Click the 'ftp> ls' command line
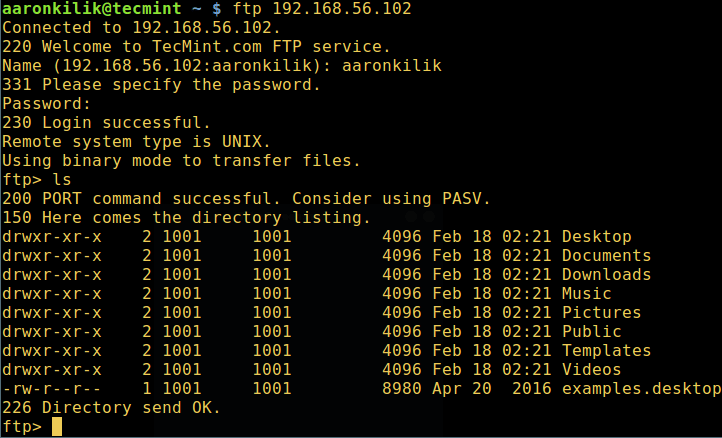 coord(36,180)
